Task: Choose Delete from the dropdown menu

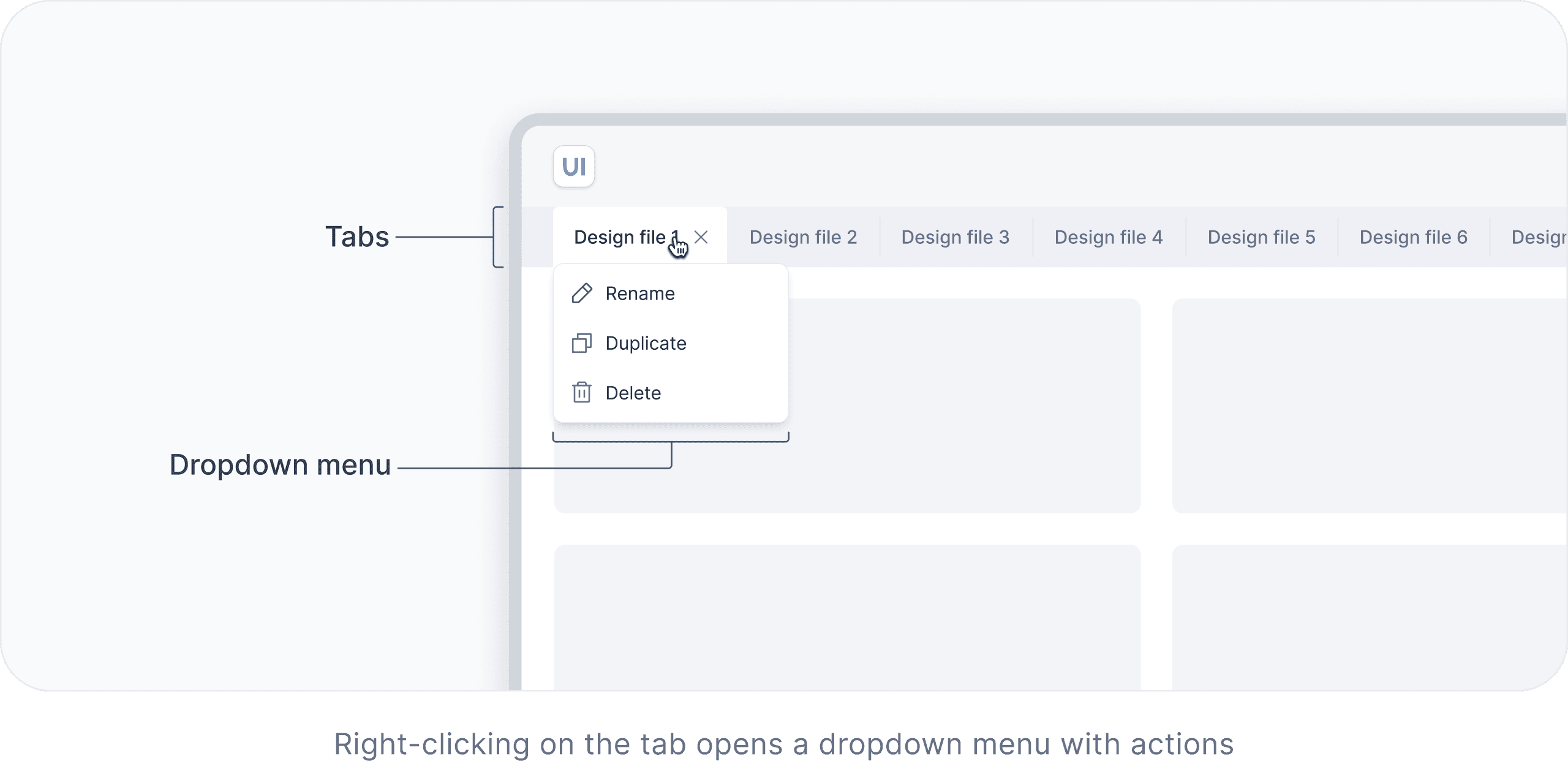Action: 670,393
